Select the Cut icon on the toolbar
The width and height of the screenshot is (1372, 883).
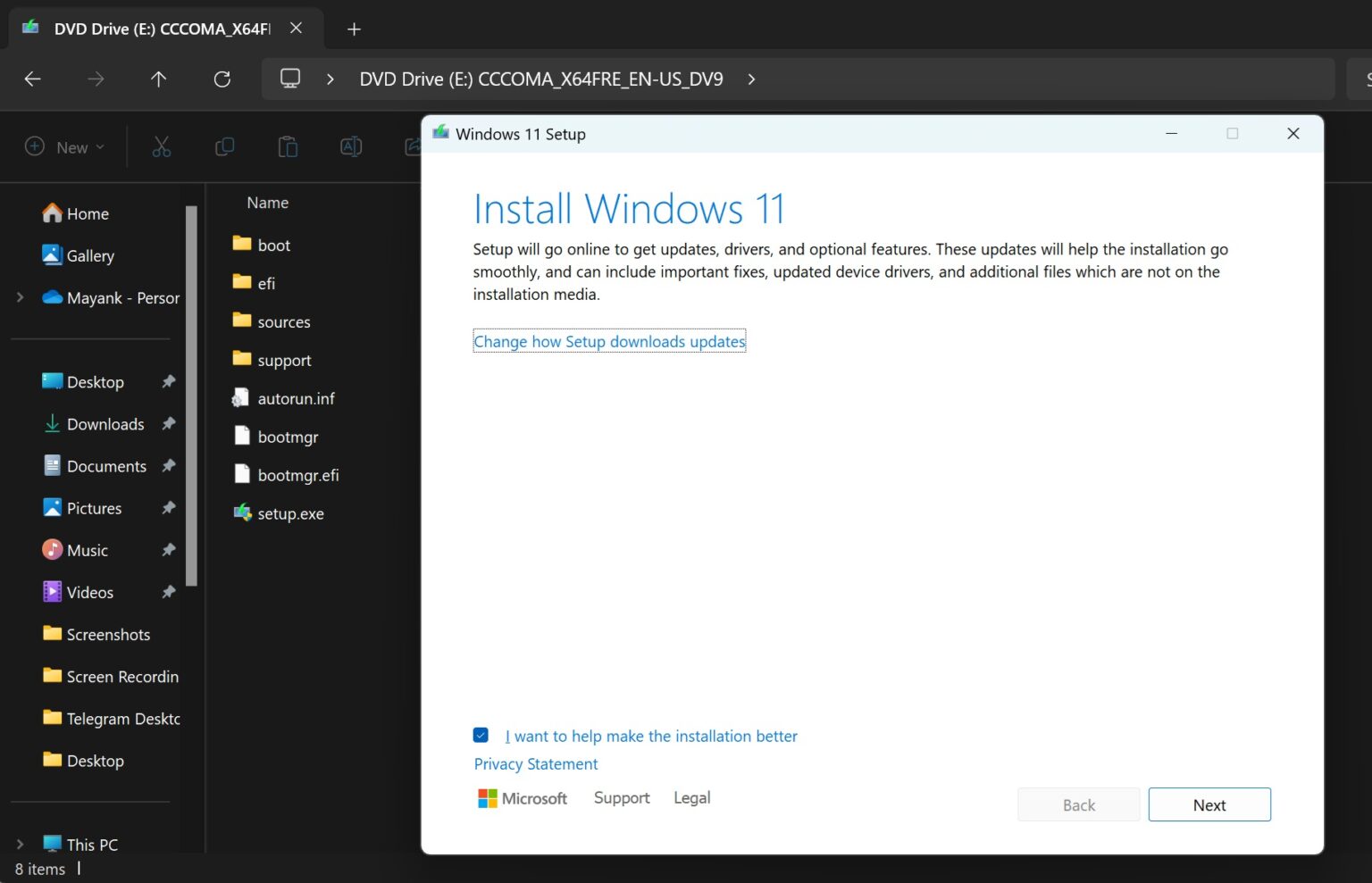[161, 146]
